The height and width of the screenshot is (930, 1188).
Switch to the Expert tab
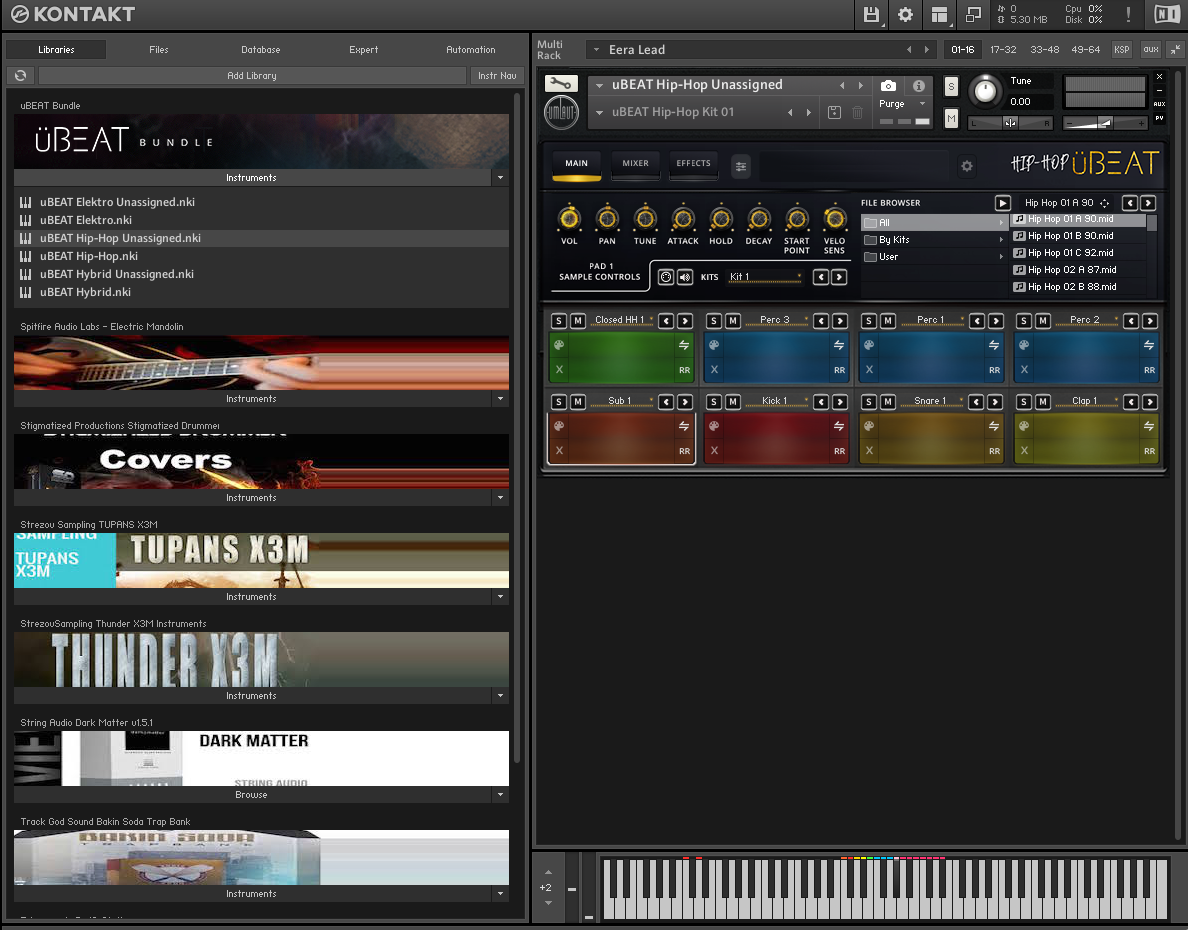(x=364, y=50)
